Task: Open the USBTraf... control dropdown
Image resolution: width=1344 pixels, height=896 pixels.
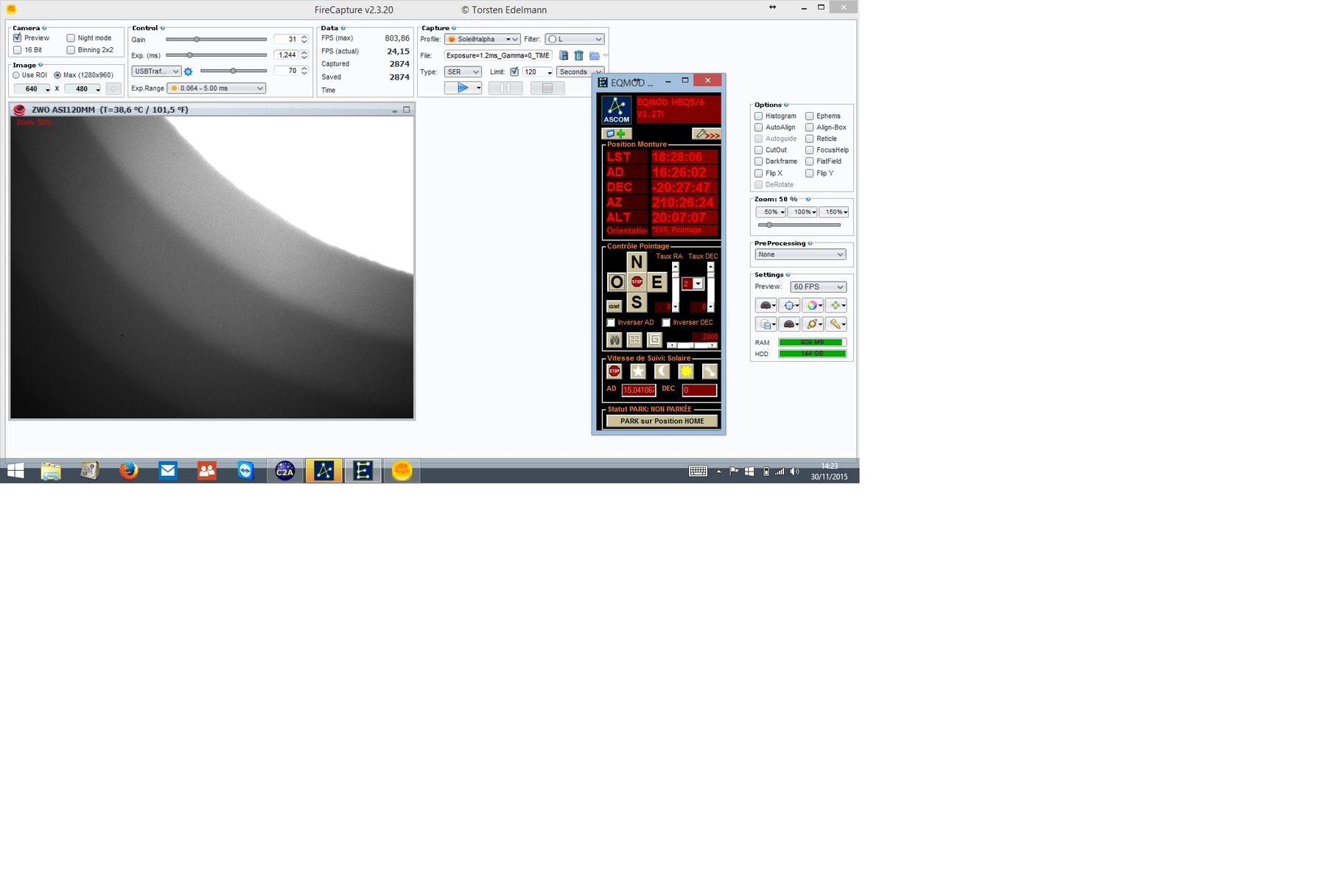Action: tap(156, 71)
